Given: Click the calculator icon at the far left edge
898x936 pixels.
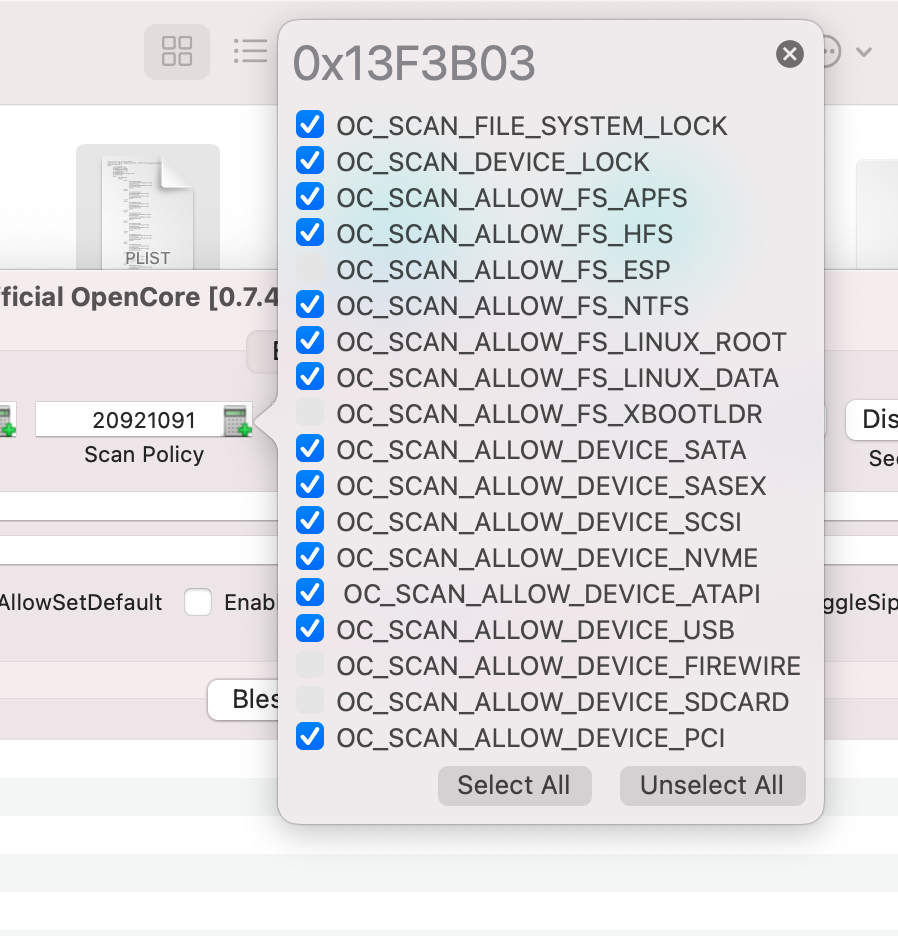Looking at the screenshot, I should click(x=6, y=420).
